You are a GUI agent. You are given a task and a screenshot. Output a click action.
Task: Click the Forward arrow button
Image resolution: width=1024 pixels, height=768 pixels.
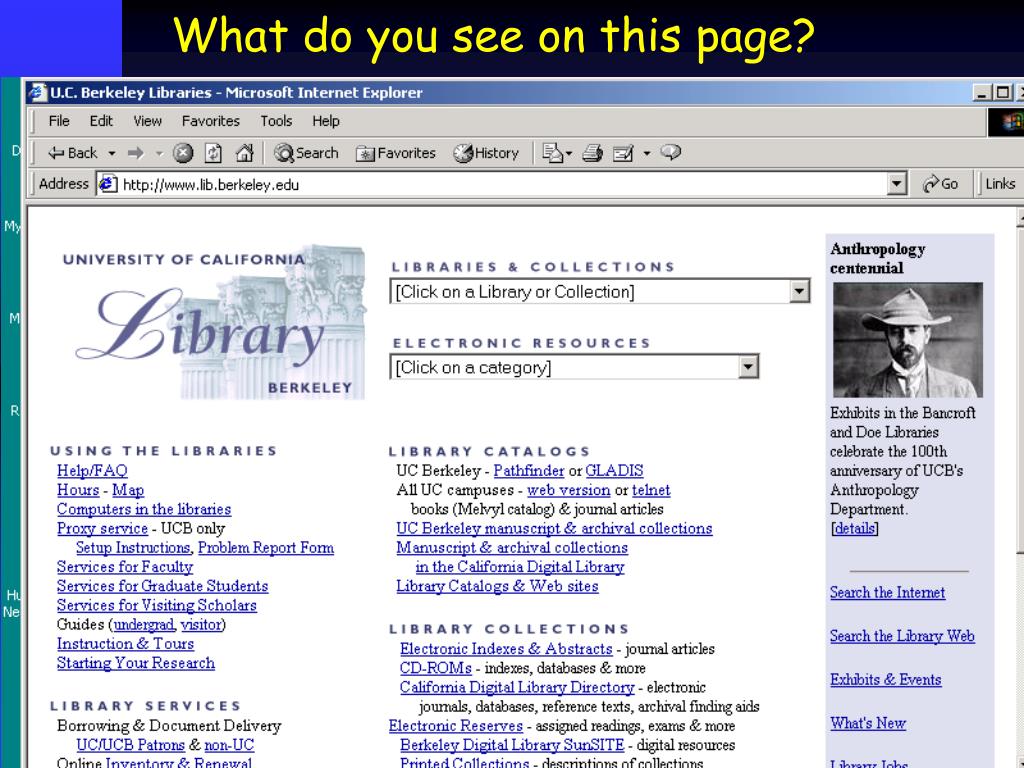(x=135, y=153)
